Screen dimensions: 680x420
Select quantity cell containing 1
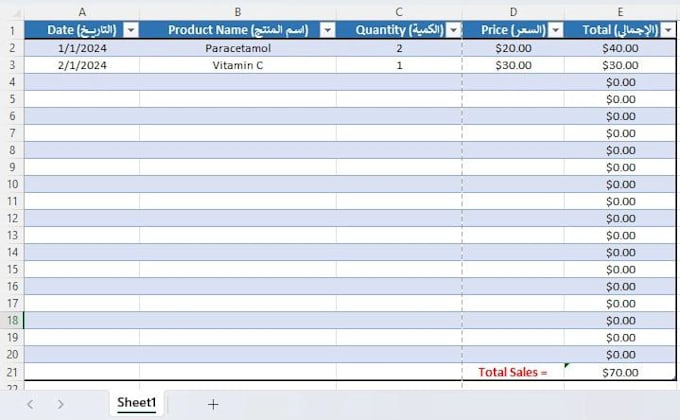click(x=399, y=65)
